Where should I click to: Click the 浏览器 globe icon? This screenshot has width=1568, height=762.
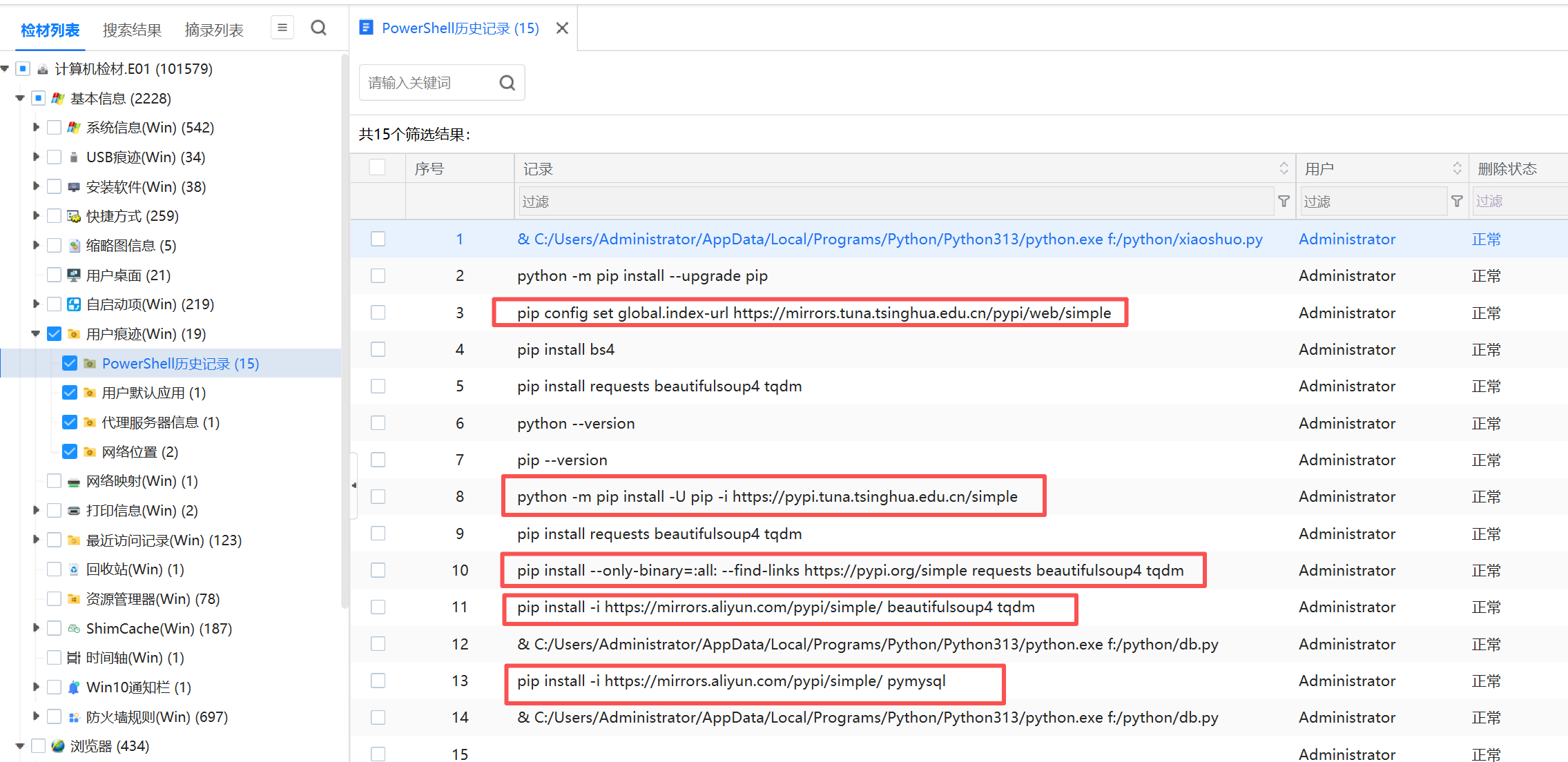[58, 746]
